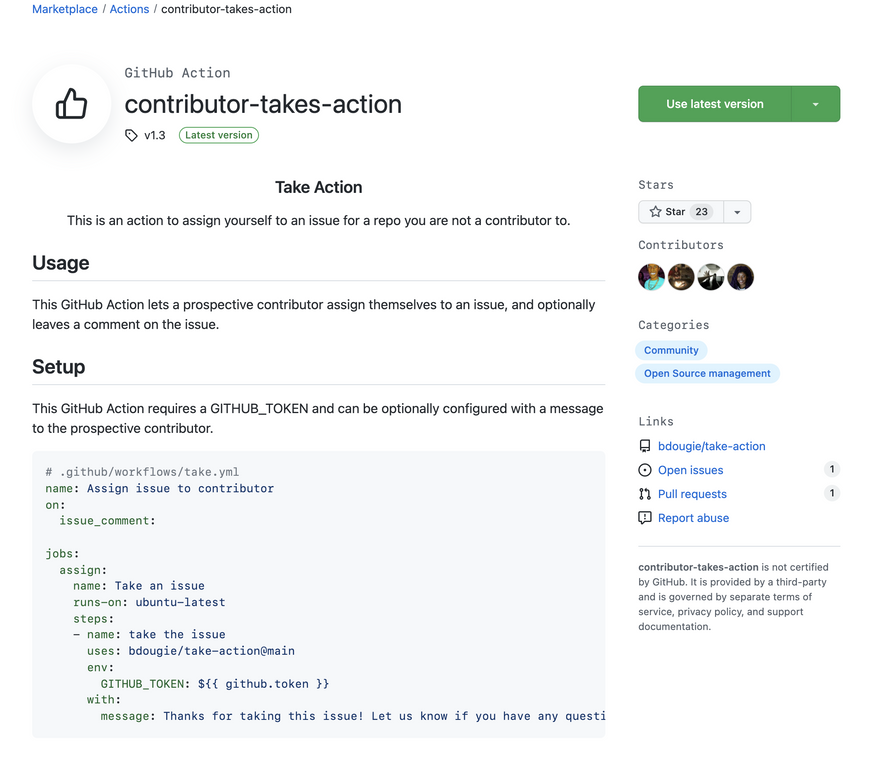880x780 pixels.
Task: Expand the dropdown arrow next to Star
Action: pyautogui.click(x=737, y=212)
